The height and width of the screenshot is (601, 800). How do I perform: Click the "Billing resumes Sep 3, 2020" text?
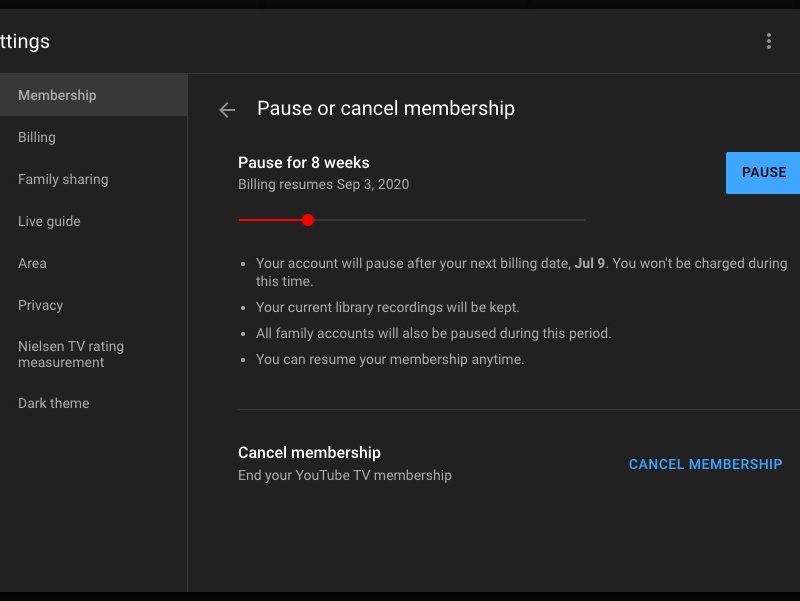(x=323, y=184)
